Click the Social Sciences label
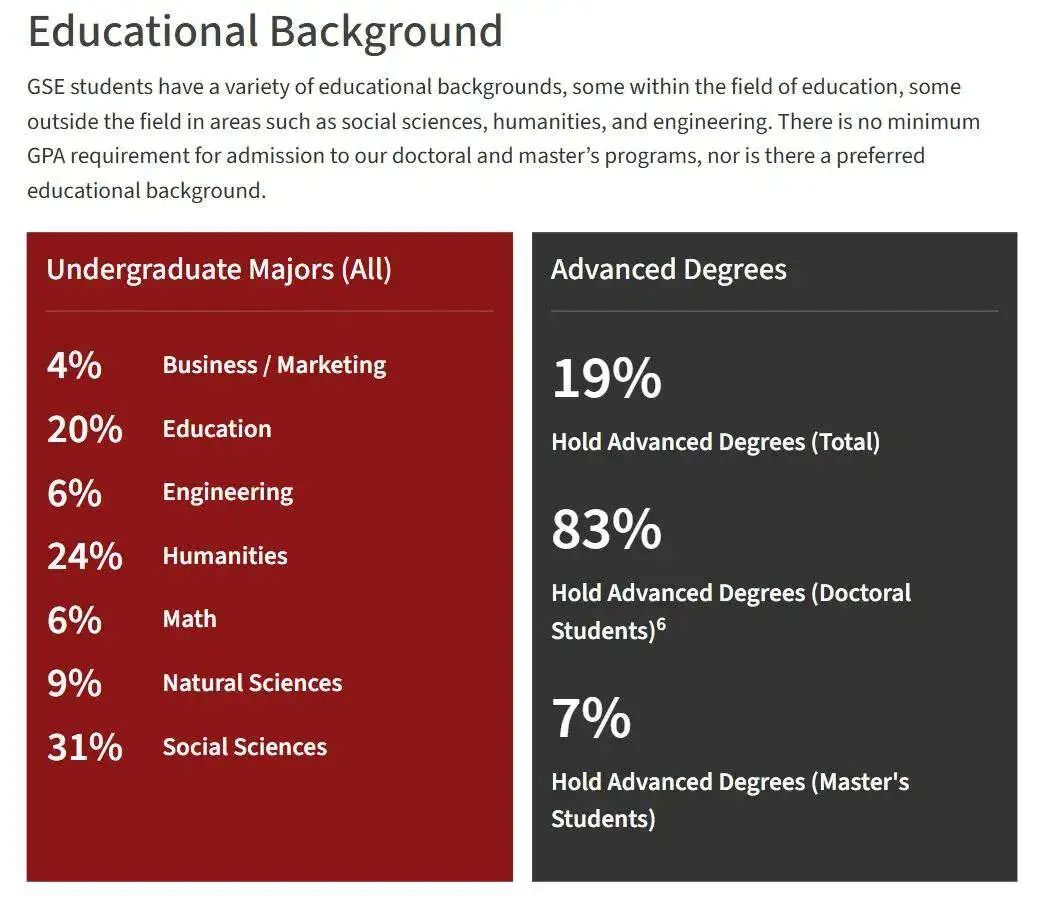 [x=244, y=746]
